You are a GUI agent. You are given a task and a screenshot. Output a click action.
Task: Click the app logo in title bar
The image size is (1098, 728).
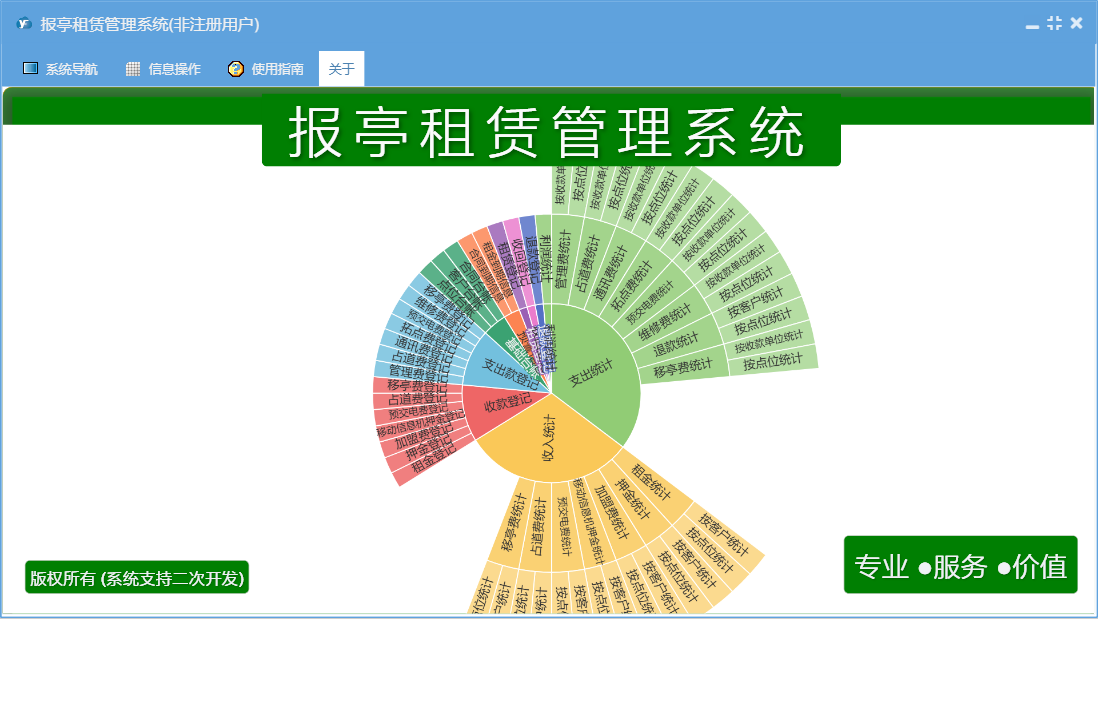point(25,24)
